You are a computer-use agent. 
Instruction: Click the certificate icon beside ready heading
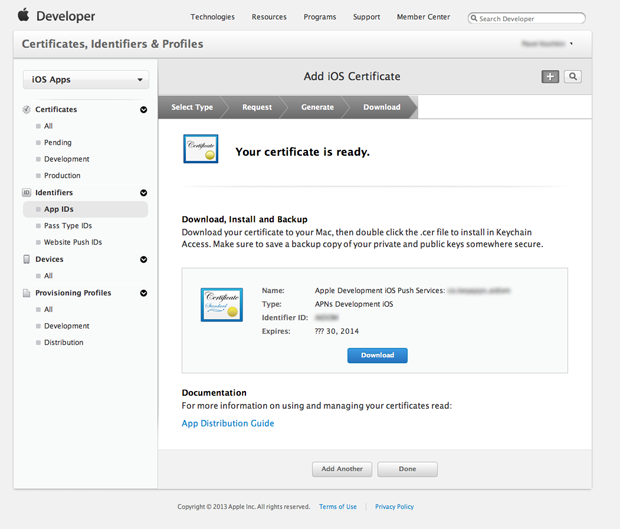click(x=201, y=149)
